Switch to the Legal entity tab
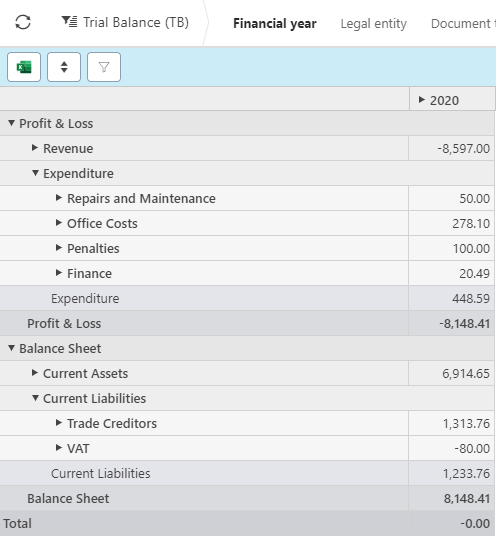496x537 pixels. coord(373,23)
